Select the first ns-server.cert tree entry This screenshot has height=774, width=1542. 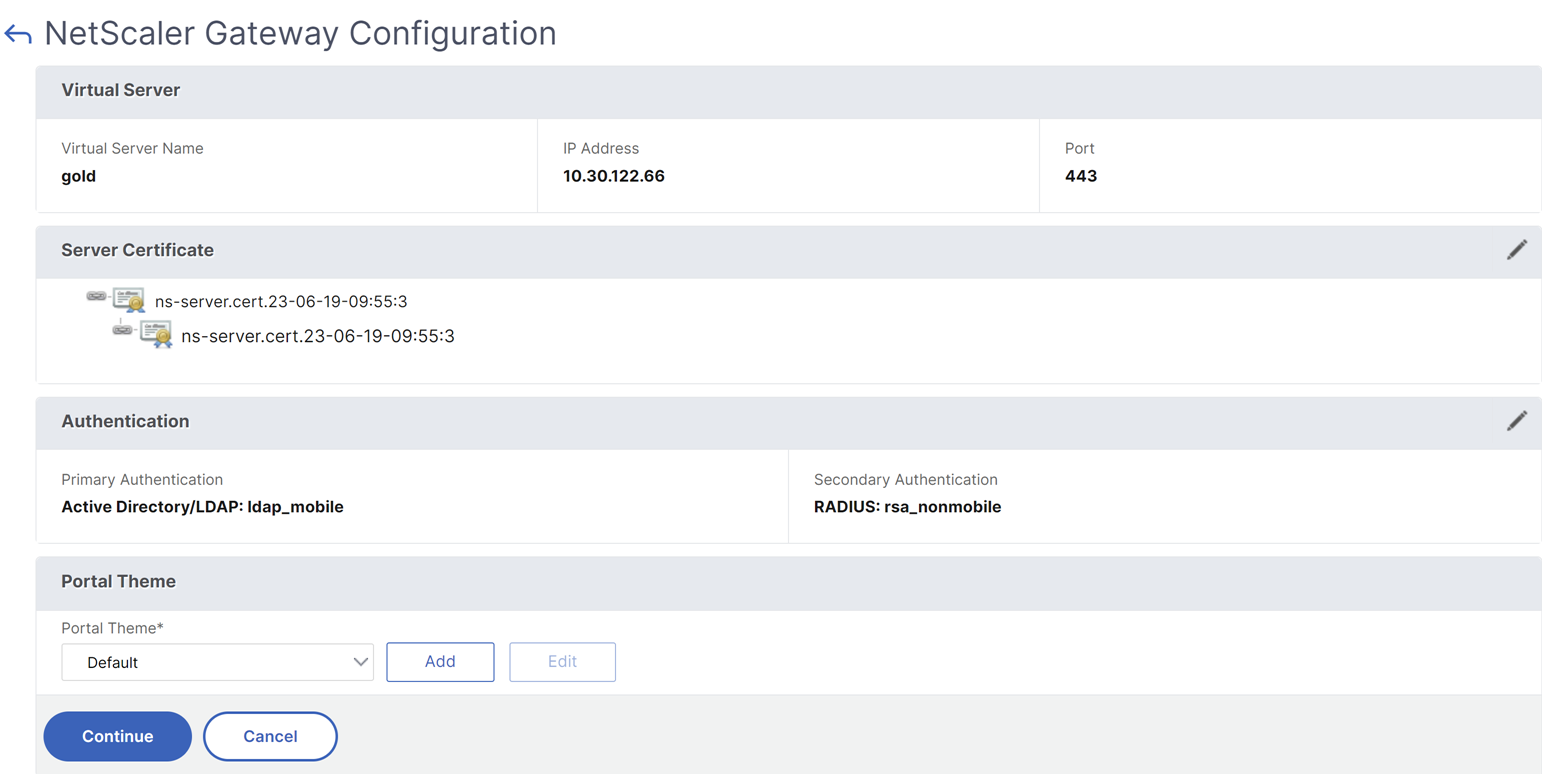tap(281, 301)
